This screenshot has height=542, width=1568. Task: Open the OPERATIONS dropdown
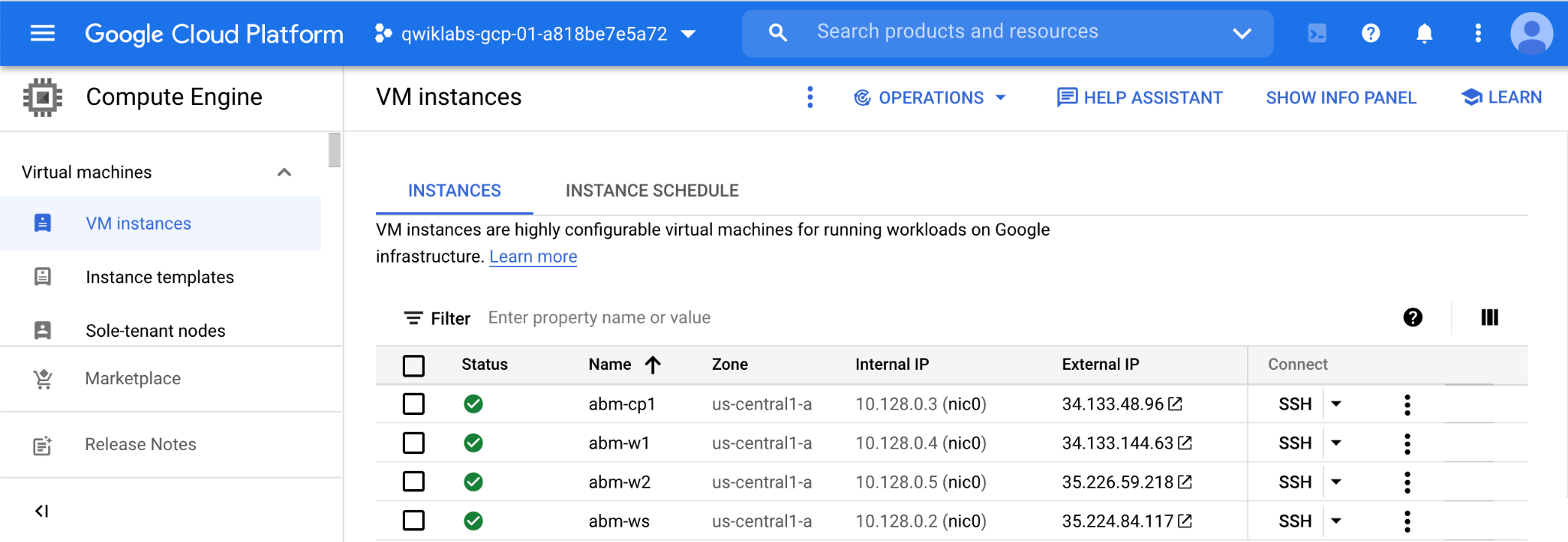pos(929,98)
